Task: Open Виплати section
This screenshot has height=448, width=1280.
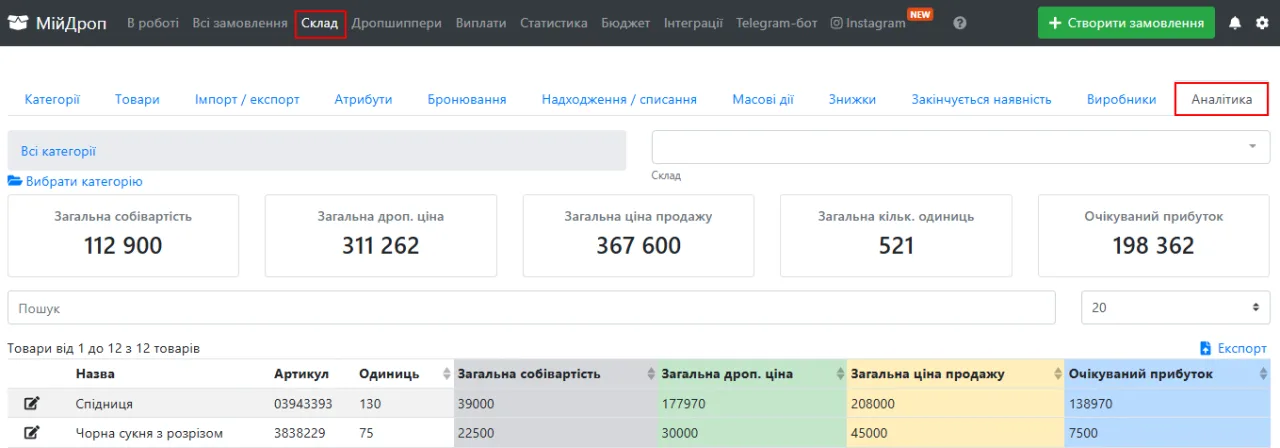Action: [481, 23]
